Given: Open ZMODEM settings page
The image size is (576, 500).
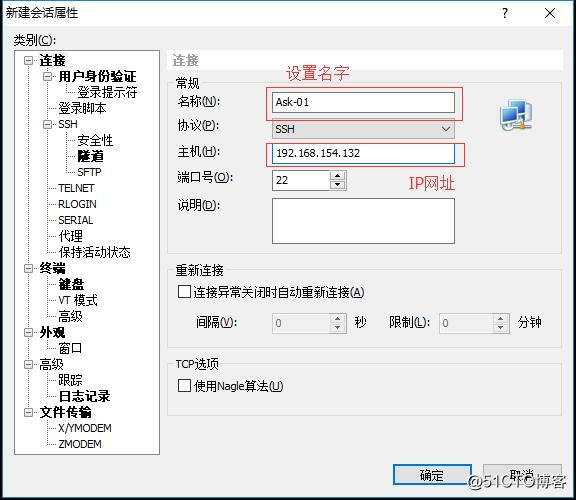Looking at the screenshot, I should (x=80, y=444).
